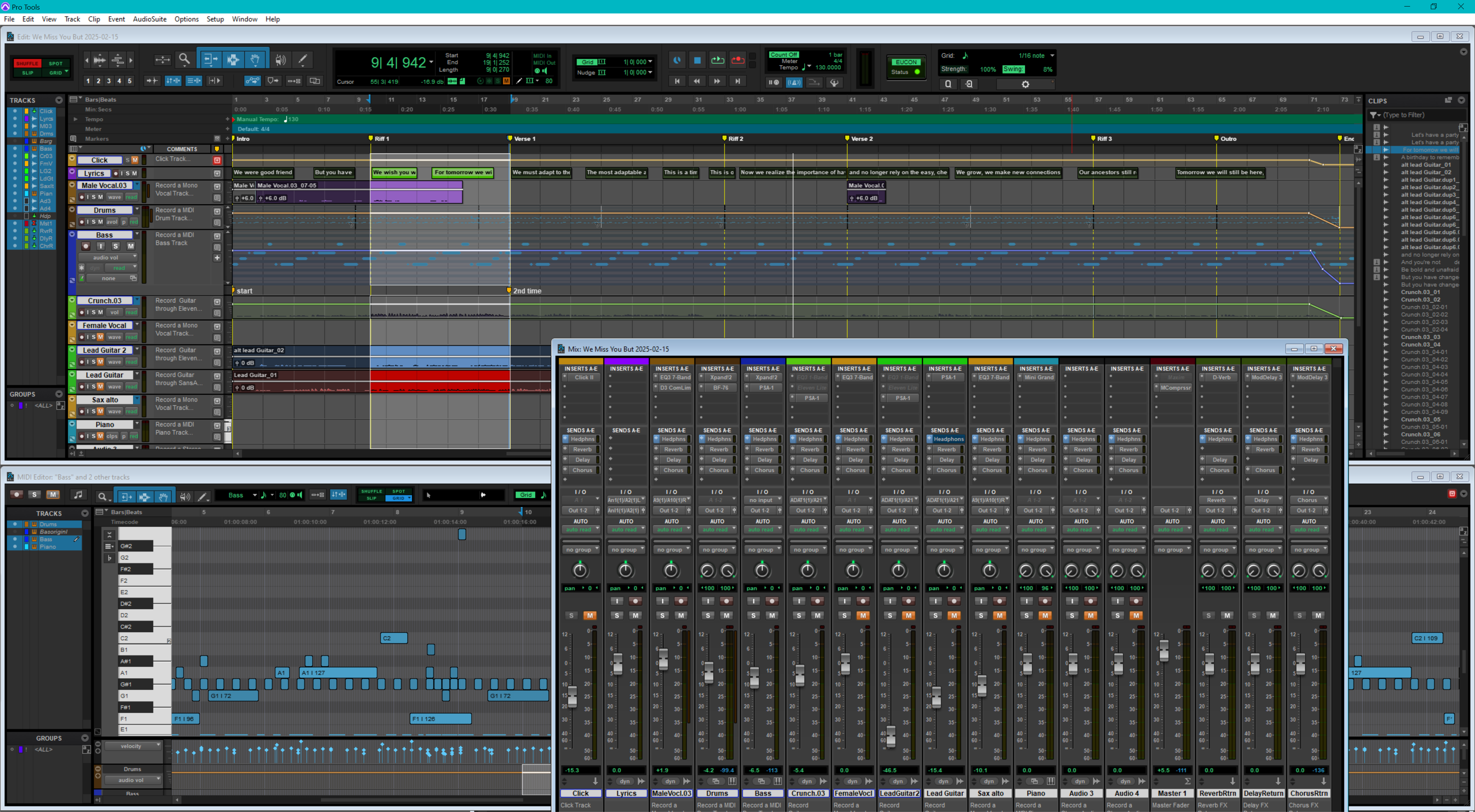
Task: Open the AudioSuite menu
Action: click(149, 19)
